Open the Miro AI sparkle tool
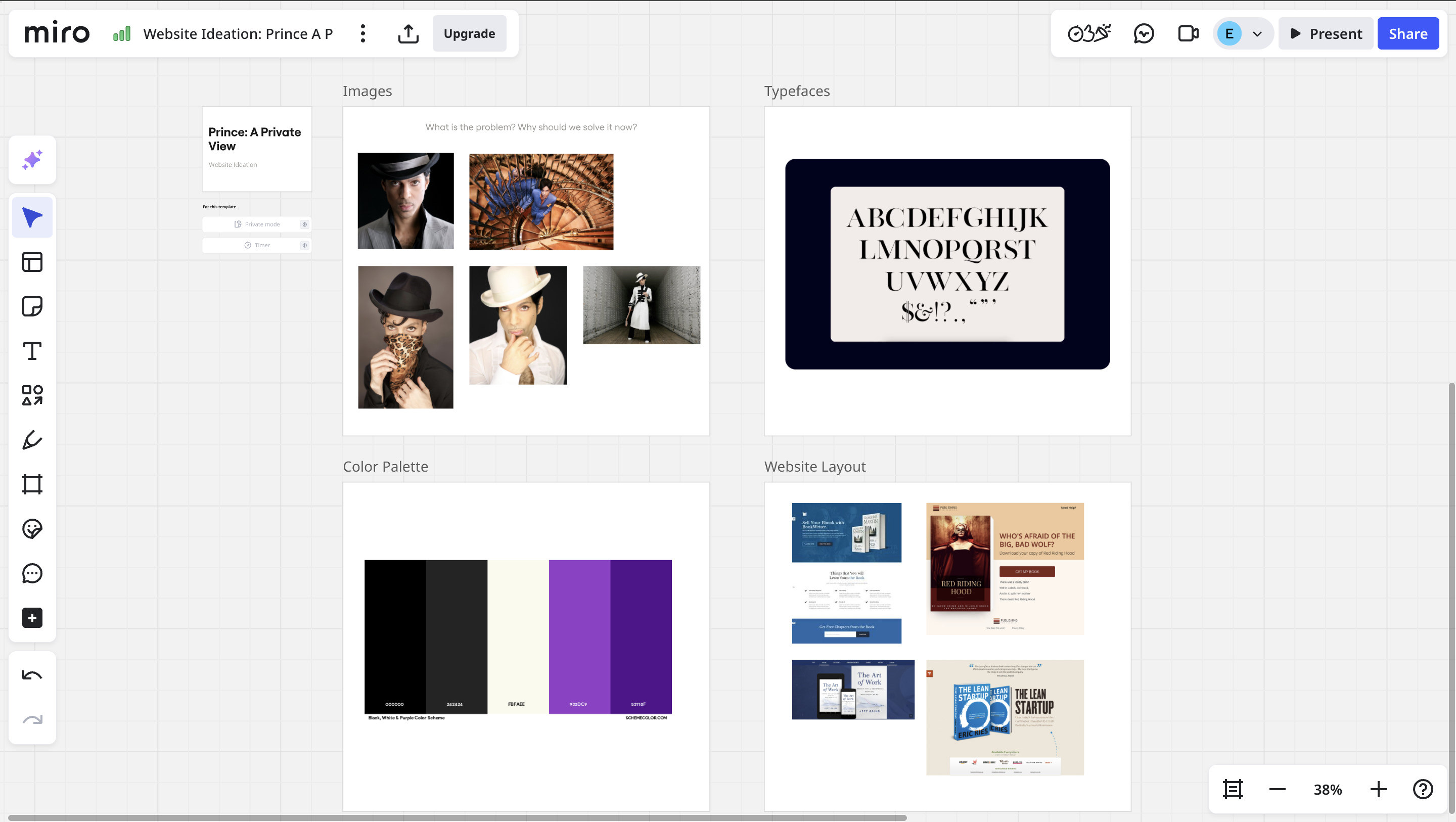The image size is (1456, 822). pyautogui.click(x=32, y=160)
